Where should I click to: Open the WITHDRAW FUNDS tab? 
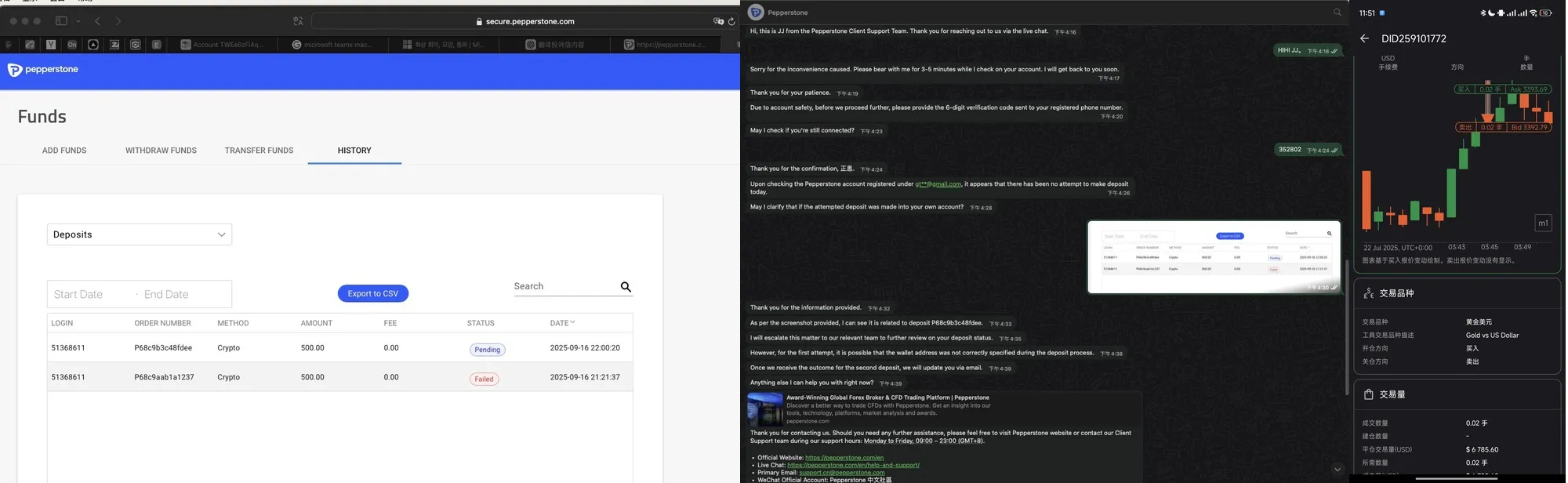[x=161, y=151]
